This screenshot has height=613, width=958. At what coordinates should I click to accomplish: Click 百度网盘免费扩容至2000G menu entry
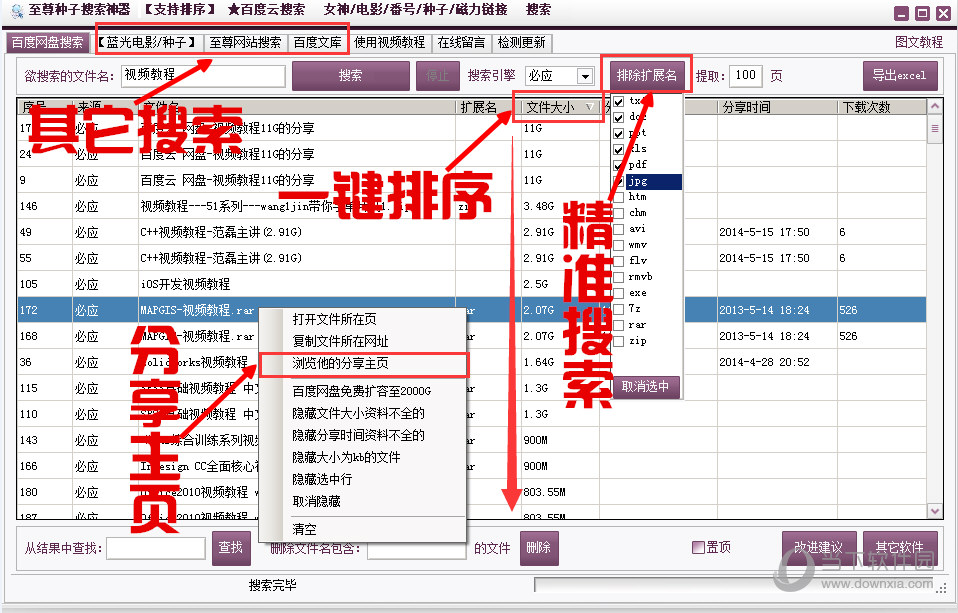click(361, 391)
